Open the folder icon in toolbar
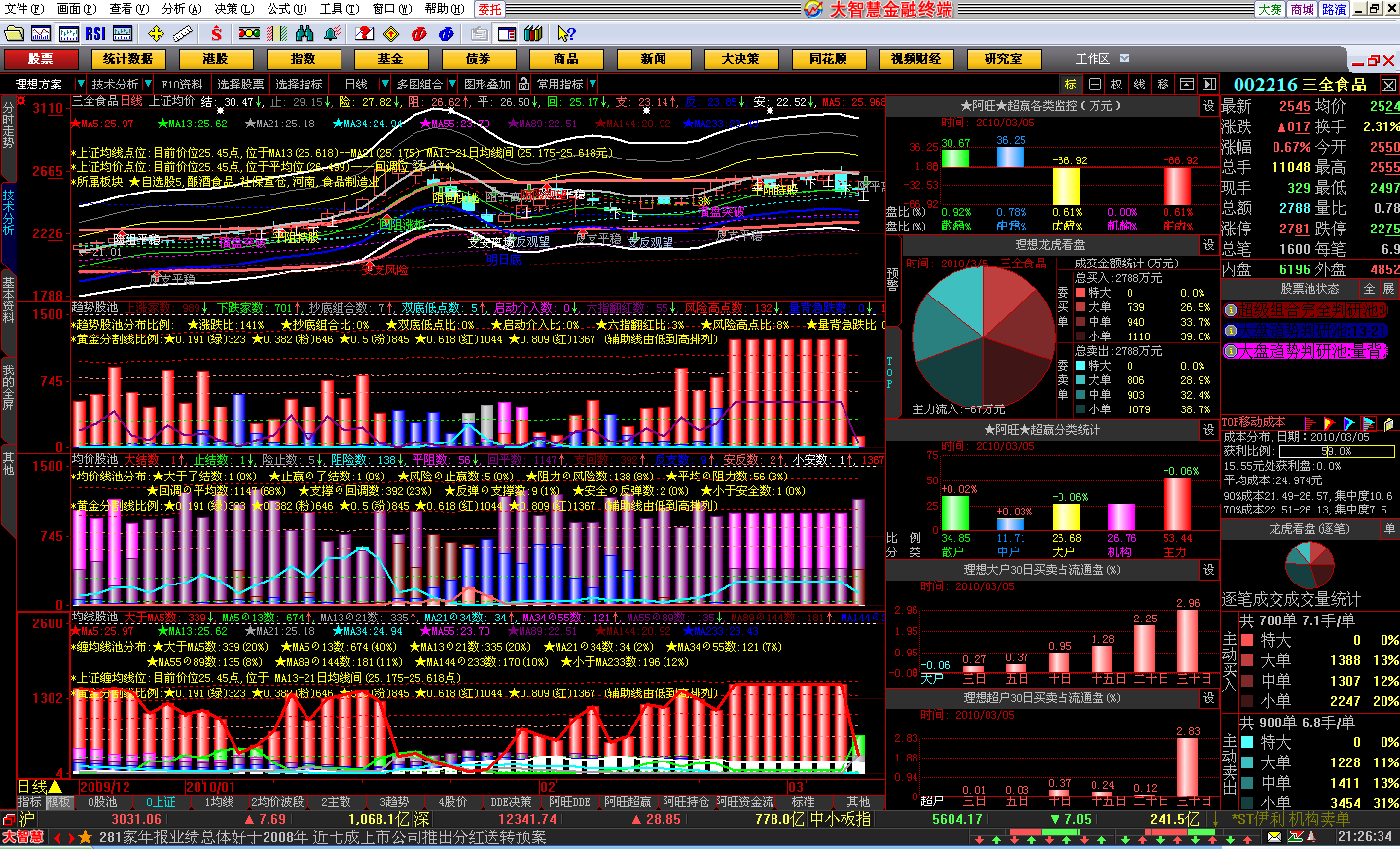 coord(14,33)
